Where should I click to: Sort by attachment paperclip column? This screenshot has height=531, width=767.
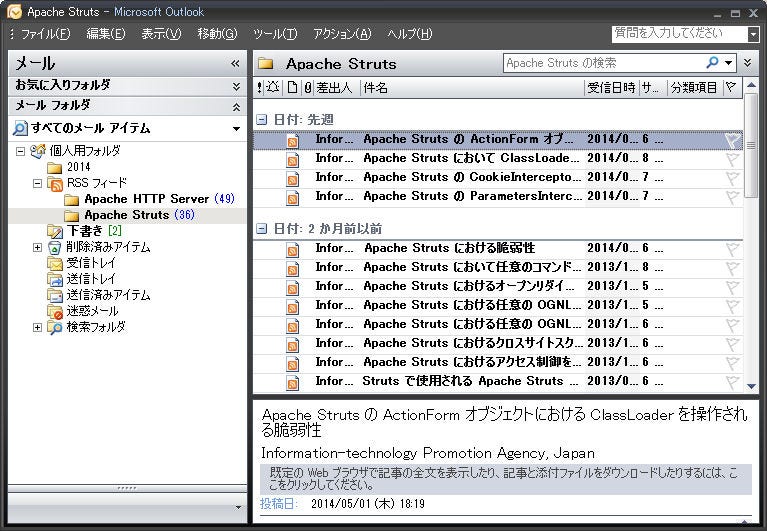coord(308,88)
